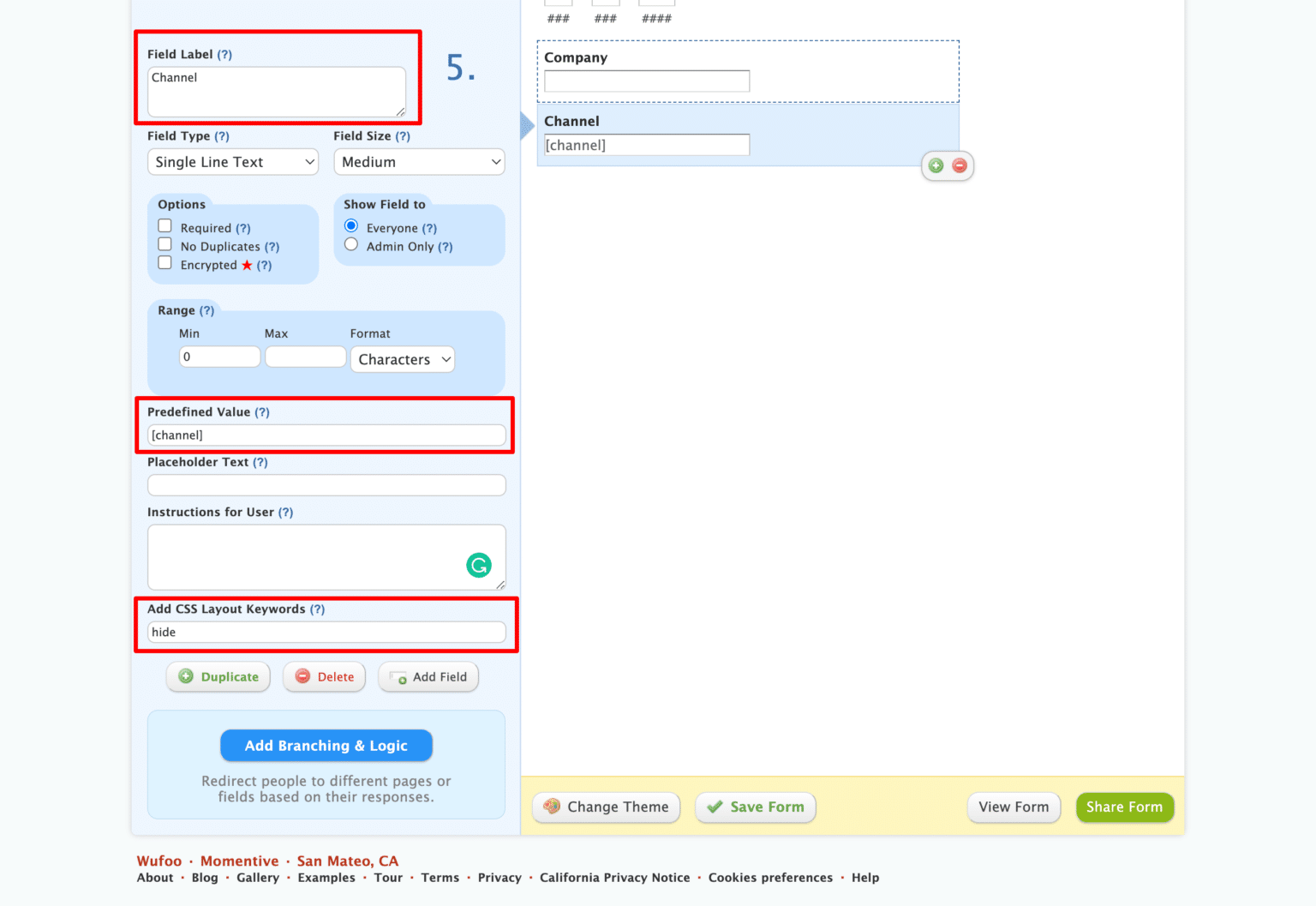This screenshot has height=906, width=1316.
Task: Click the checkmark icon on Save Form button
Action: pos(715,807)
